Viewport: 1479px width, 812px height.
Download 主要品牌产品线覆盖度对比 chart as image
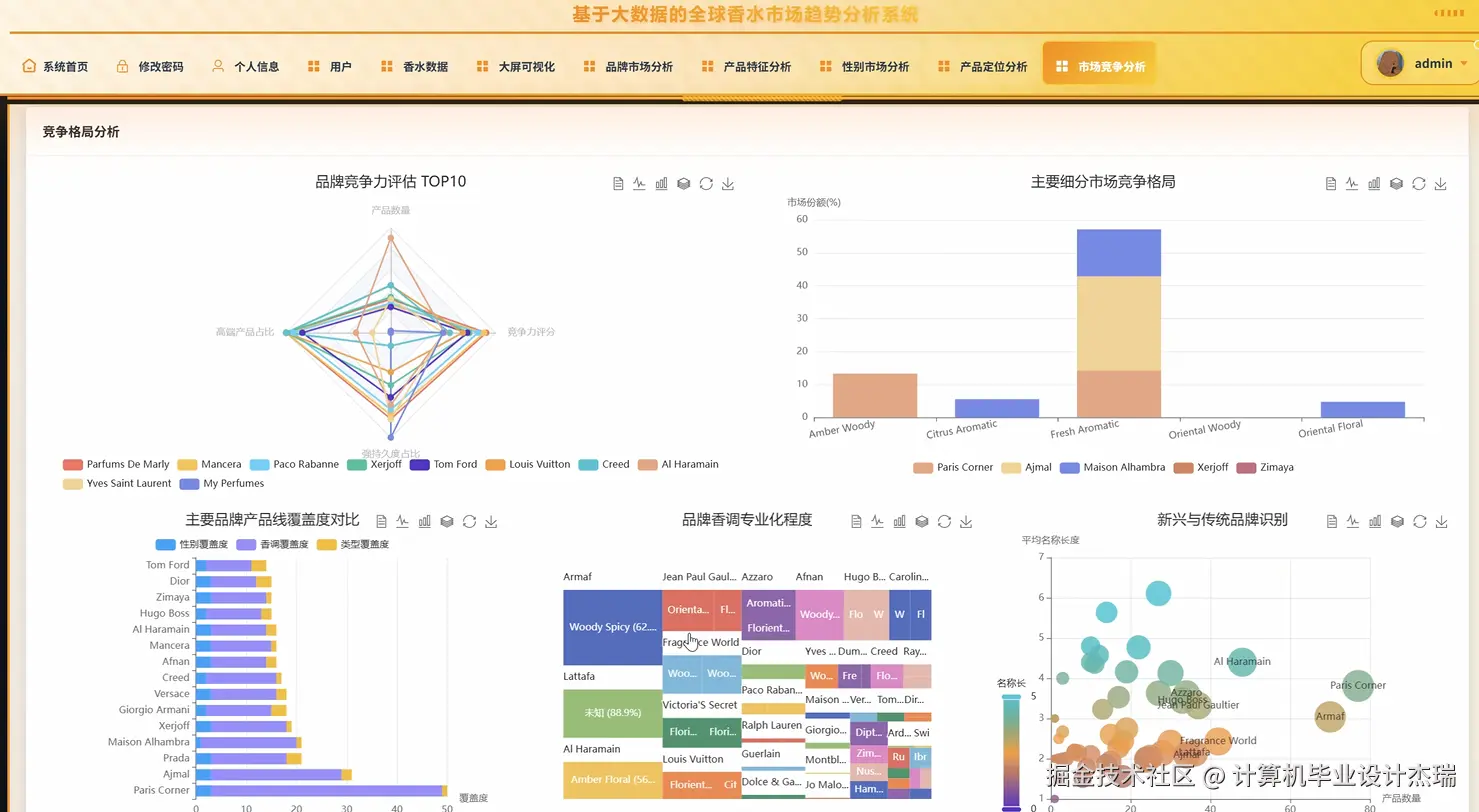click(x=490, y=520)
